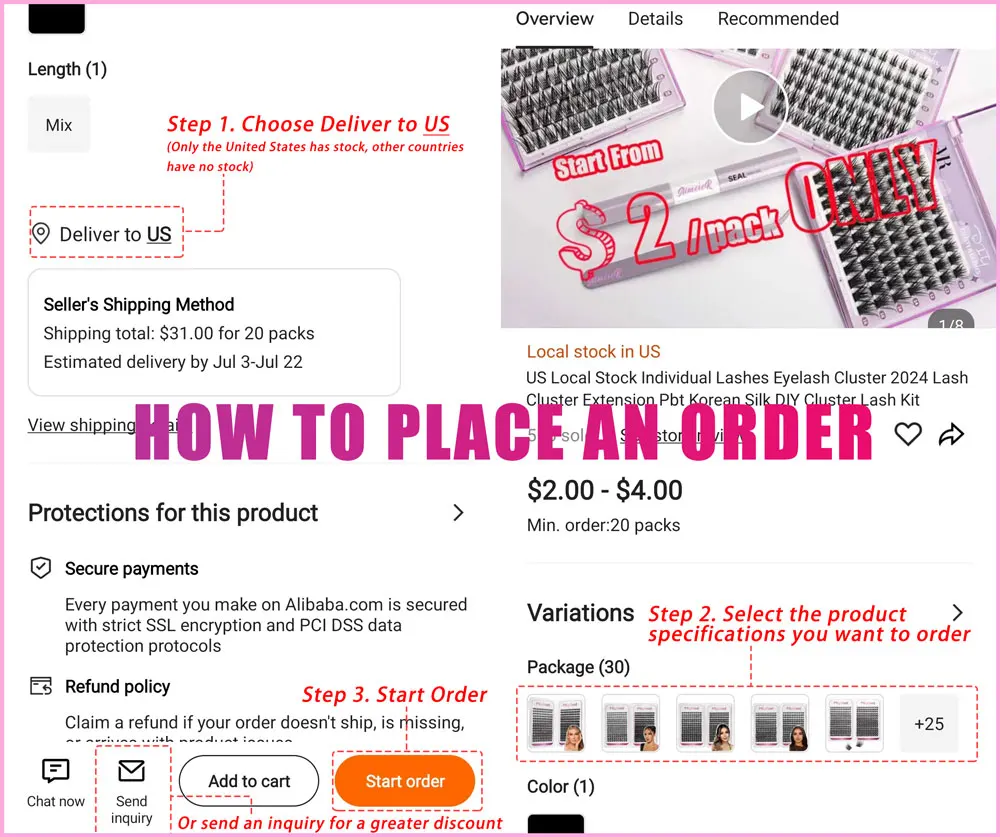Image resolution: width=1000 pixels, height=837 pixels.
Task: Switch to the Details tab
Action: 655,19
